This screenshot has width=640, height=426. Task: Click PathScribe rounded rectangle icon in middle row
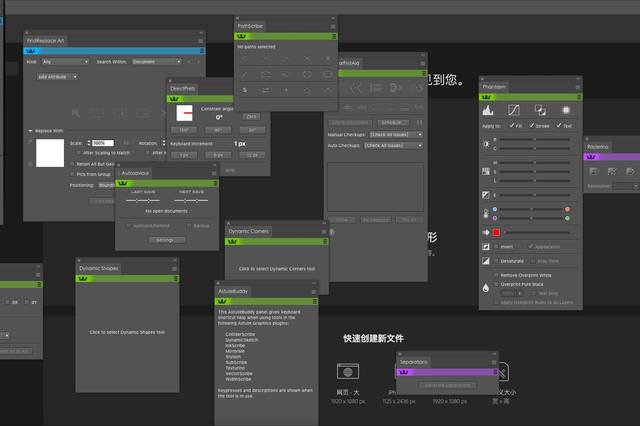[x=328, y=75]
